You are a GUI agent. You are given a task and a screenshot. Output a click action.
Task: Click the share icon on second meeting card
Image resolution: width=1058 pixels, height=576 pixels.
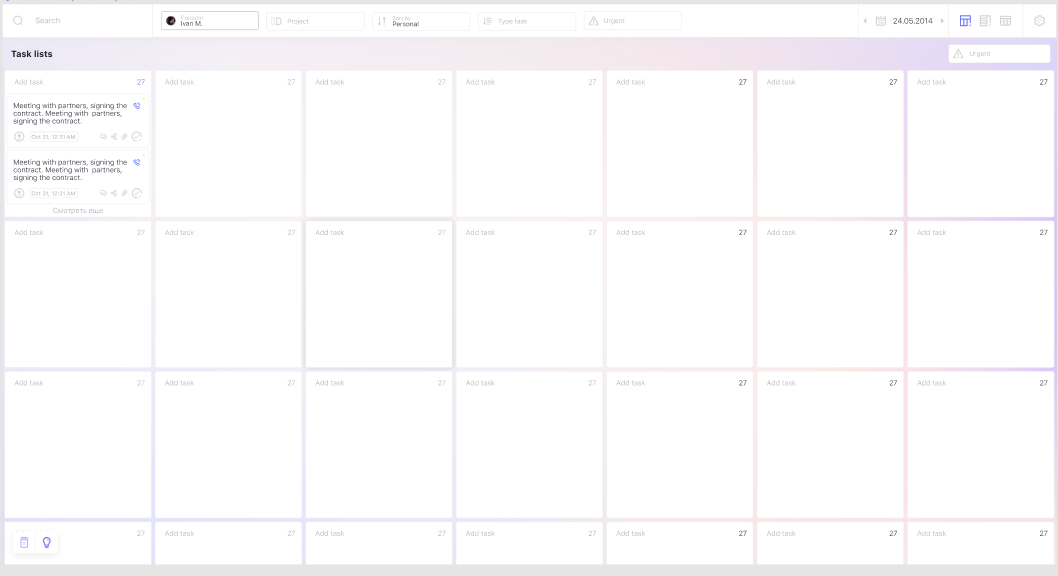point(114,194)
